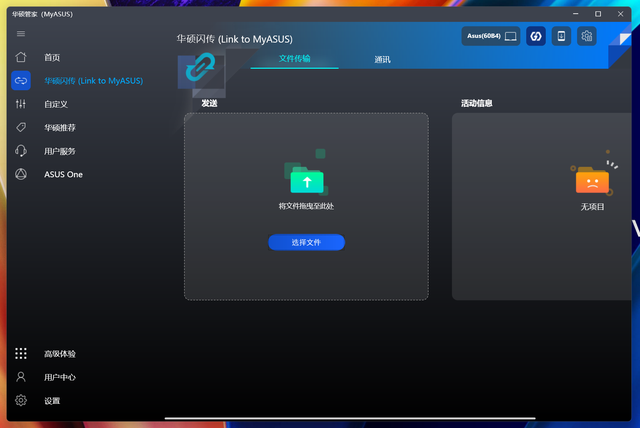Switch to the 文件传输 tab
The image size is (640, 428).
294,59
